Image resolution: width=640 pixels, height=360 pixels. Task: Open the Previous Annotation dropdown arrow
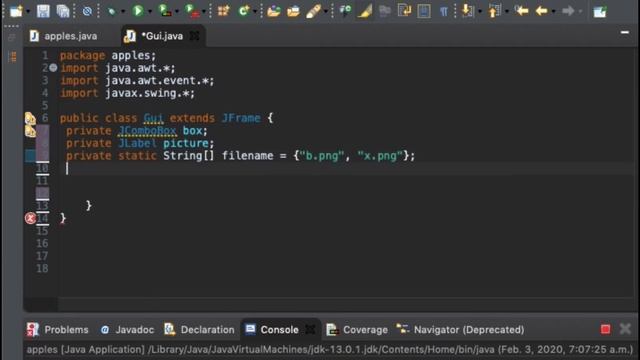point(507,12)
